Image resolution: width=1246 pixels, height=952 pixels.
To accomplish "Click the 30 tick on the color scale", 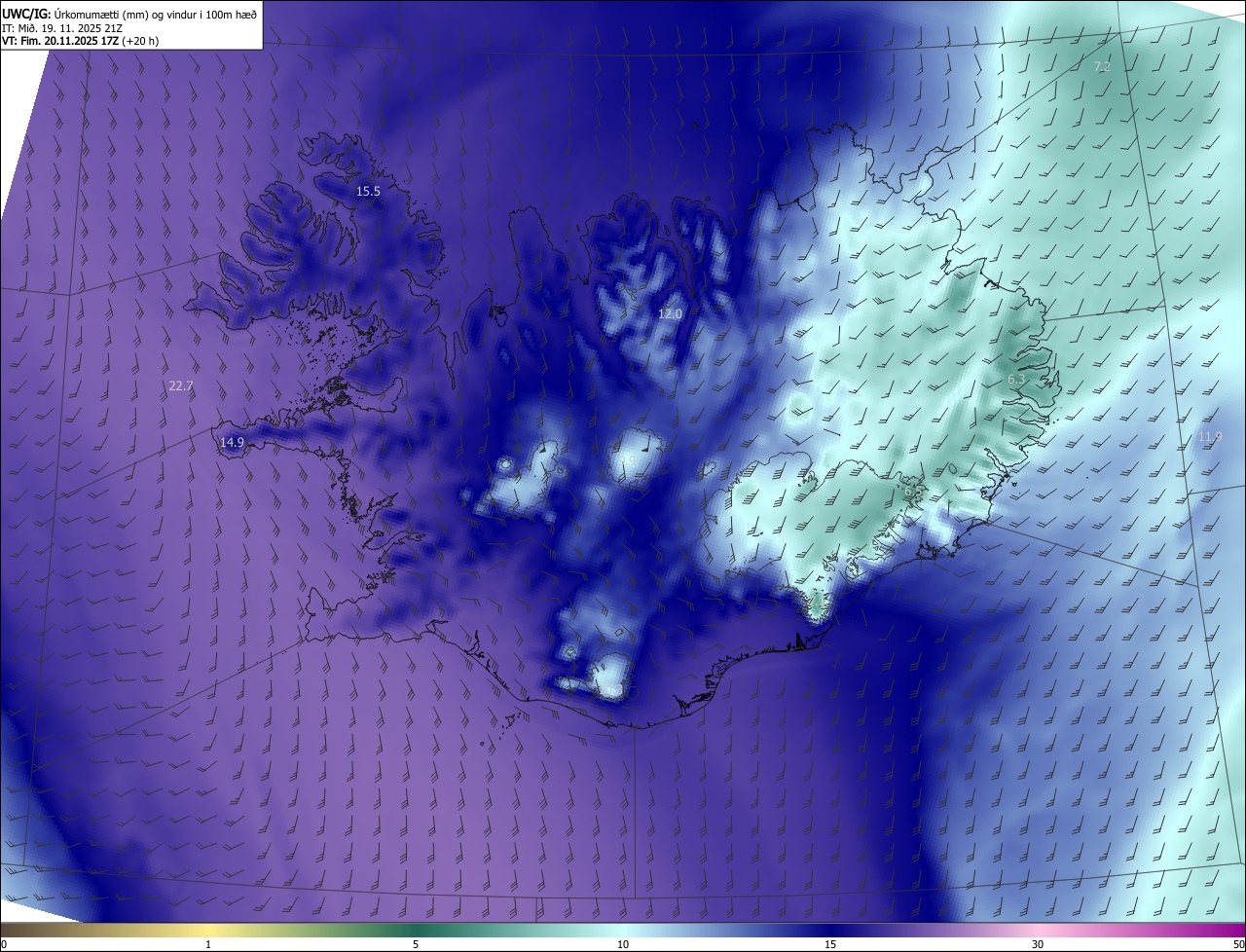I will click(x=1038, y=945).
